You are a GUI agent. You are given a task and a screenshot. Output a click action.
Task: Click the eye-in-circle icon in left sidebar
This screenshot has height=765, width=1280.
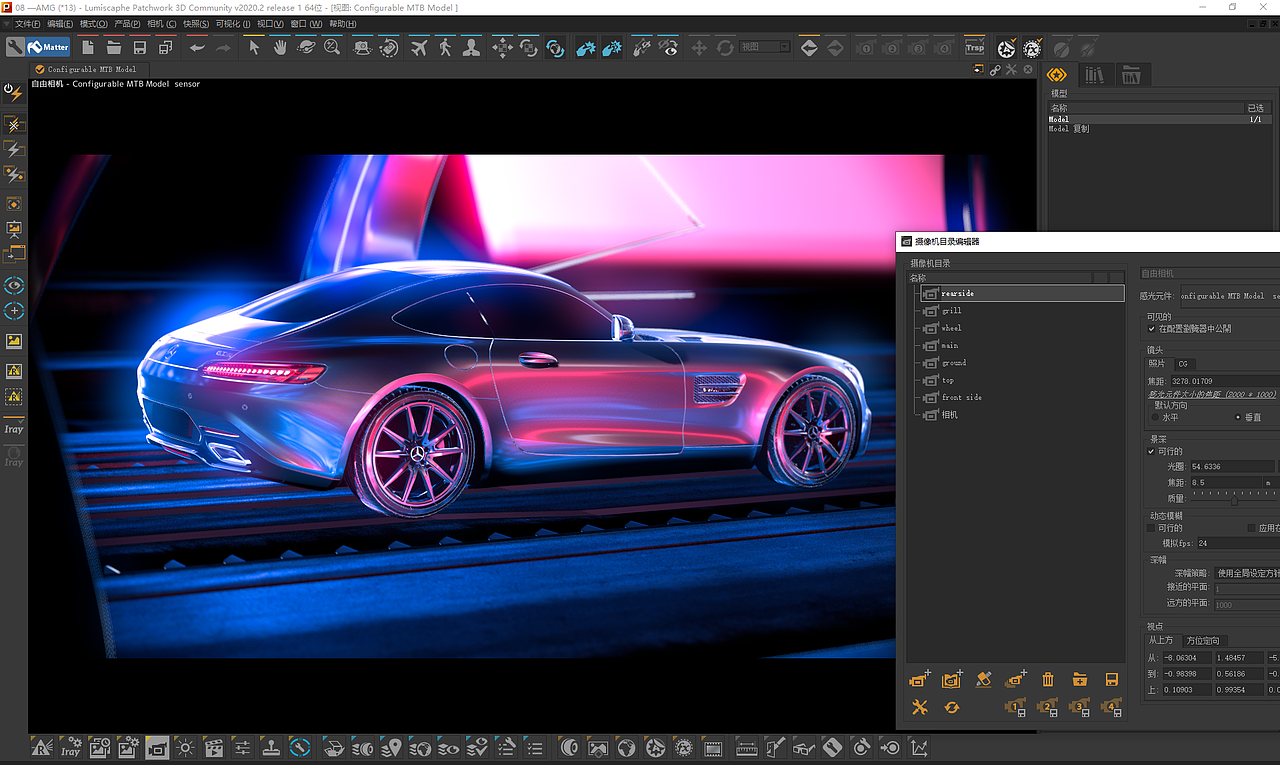pyautogui.click(x=14, y=286)
